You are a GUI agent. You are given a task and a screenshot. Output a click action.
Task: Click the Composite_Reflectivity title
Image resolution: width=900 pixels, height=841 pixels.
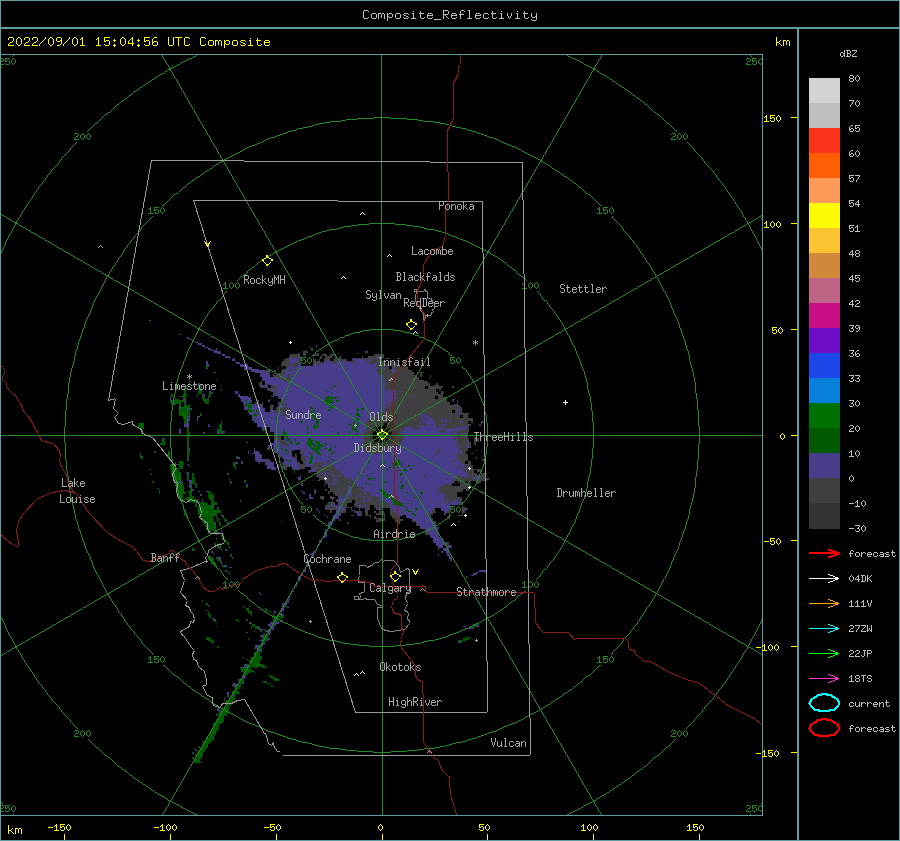pos(449,15)
